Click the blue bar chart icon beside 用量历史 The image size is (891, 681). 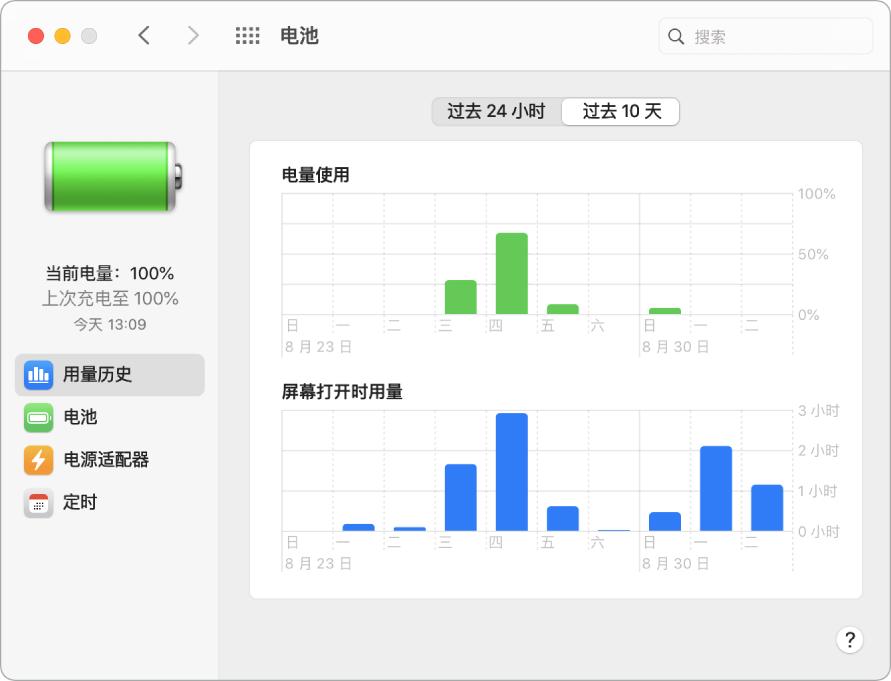pos(40,374)
